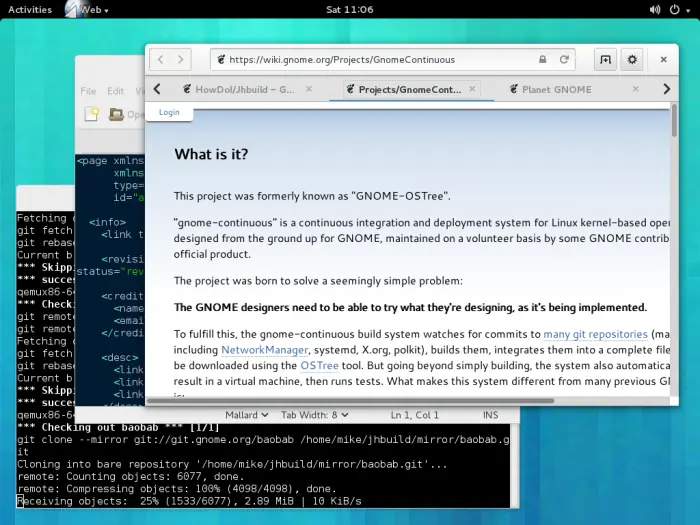Close the Projects/GnomeContinuous tab
Viewport: 700px width, 525px height.
tap(472, 89)
